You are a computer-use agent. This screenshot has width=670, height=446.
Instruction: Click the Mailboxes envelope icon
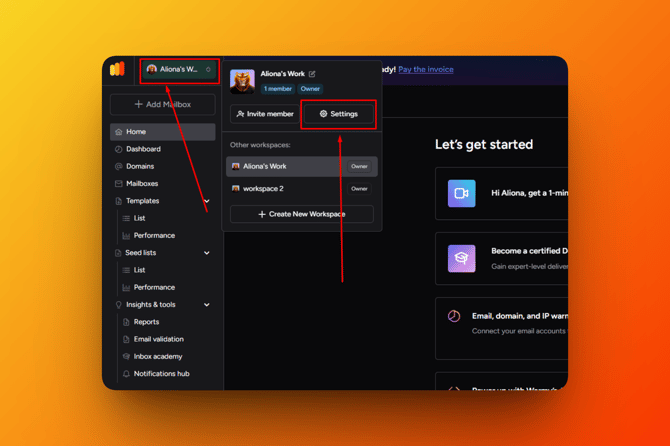point(119,184)
